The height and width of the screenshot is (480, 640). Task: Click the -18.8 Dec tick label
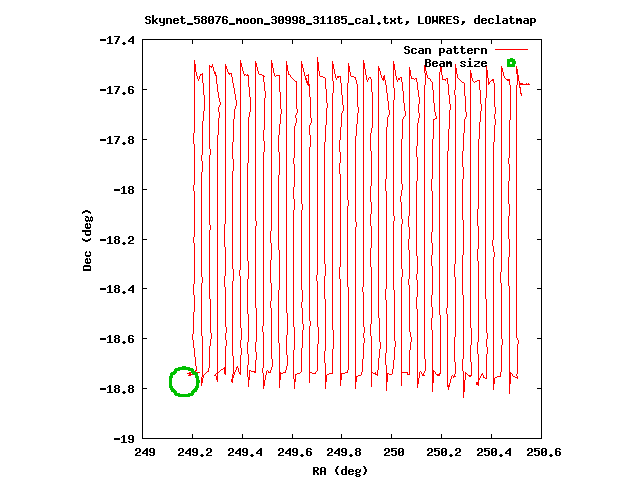point(117,389)
